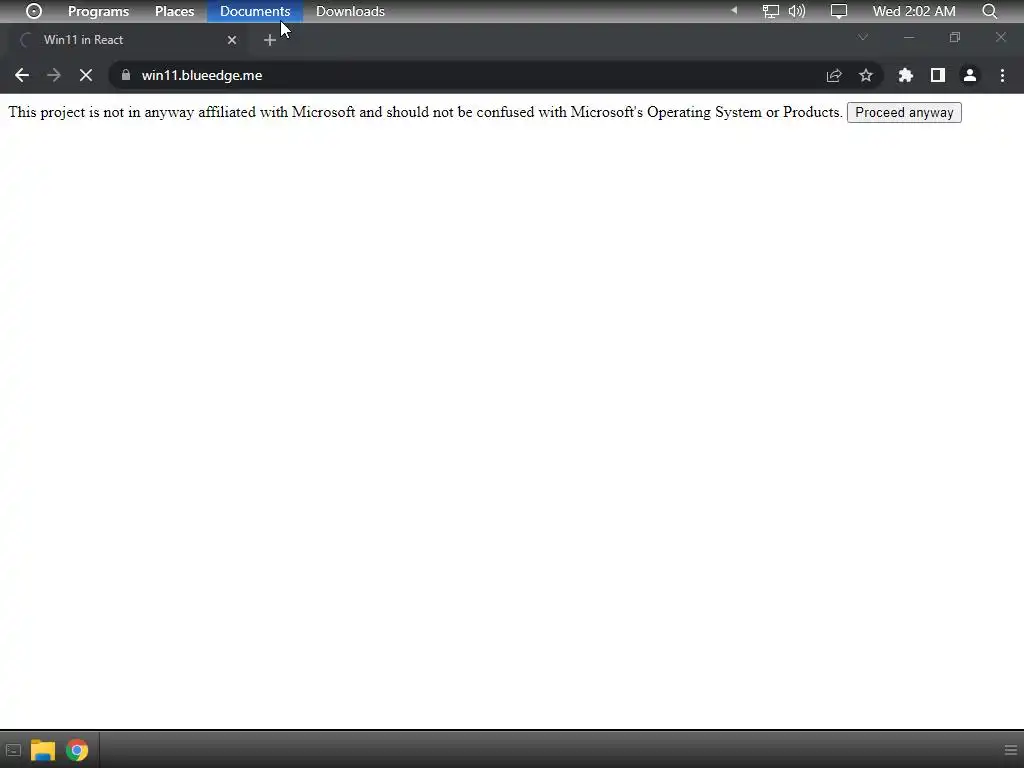Expand the system tray arrow

coord(734,10)
